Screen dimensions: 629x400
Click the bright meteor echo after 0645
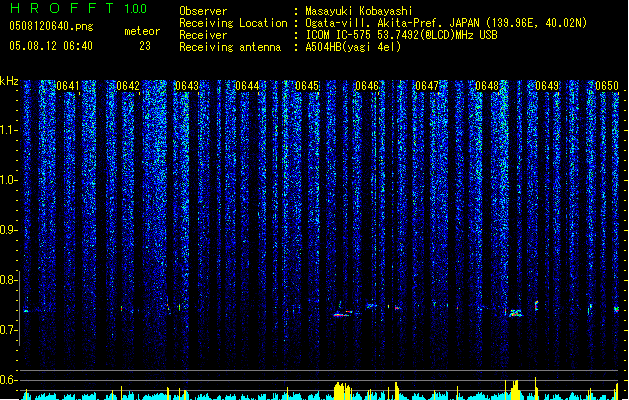click(x=342, y=314)
